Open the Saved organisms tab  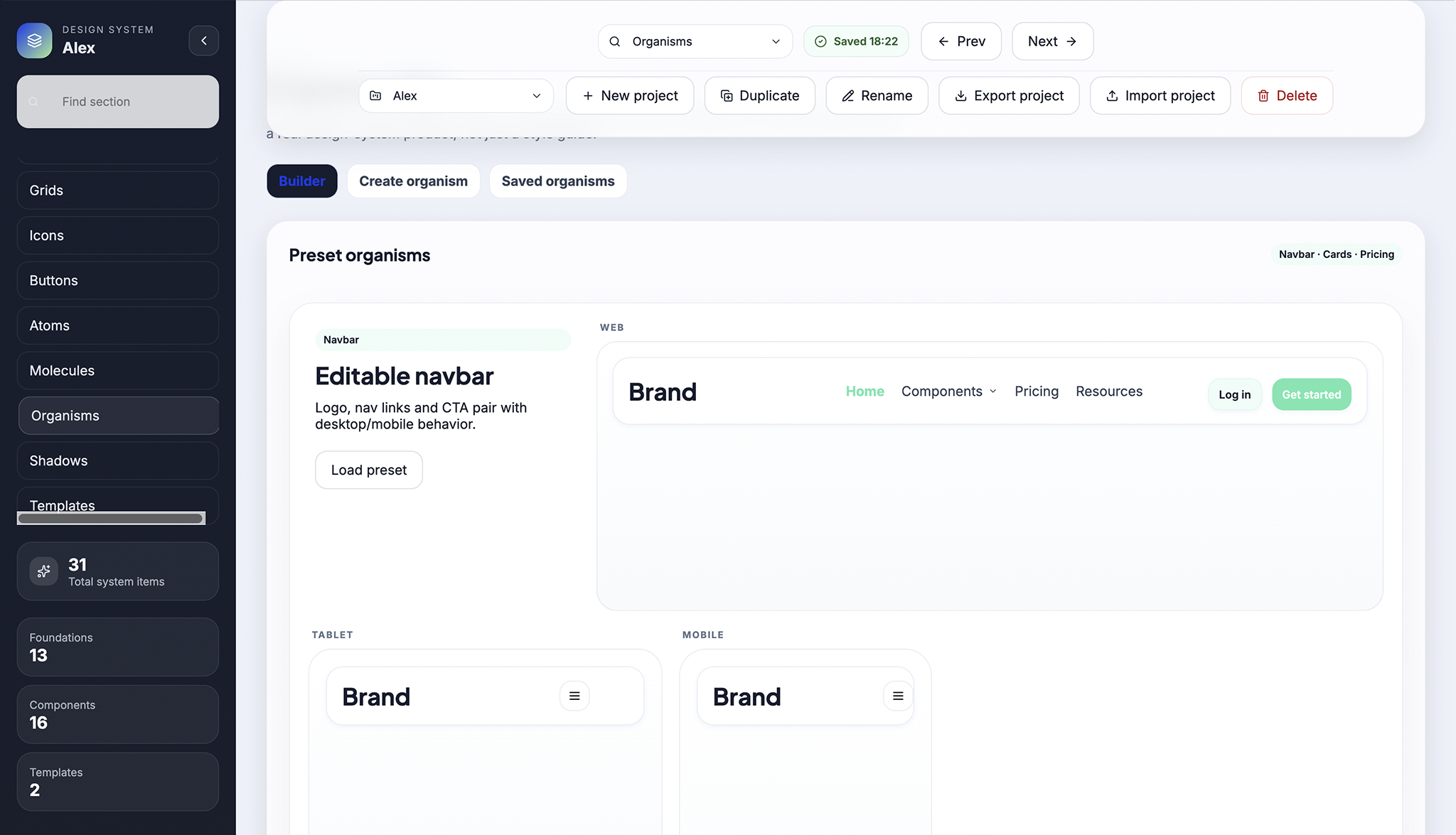[557, 181]
